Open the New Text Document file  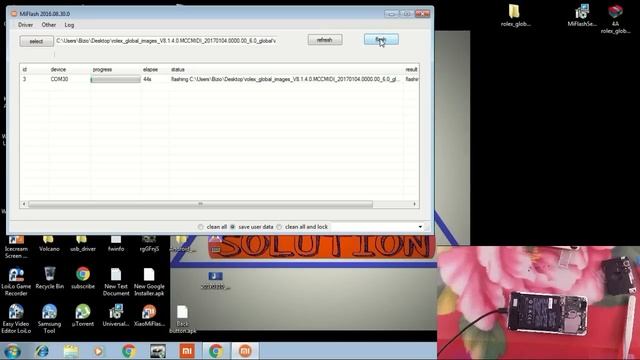point(116,282)
